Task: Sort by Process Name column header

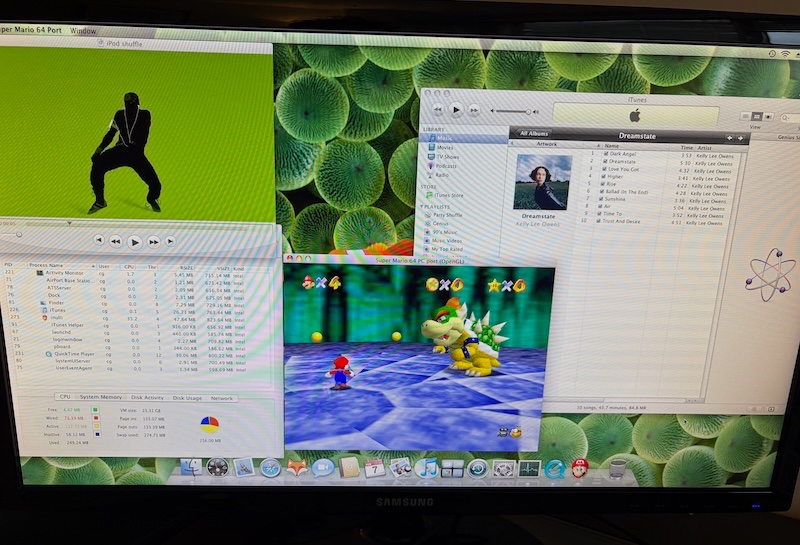Action: coord(61,265)
